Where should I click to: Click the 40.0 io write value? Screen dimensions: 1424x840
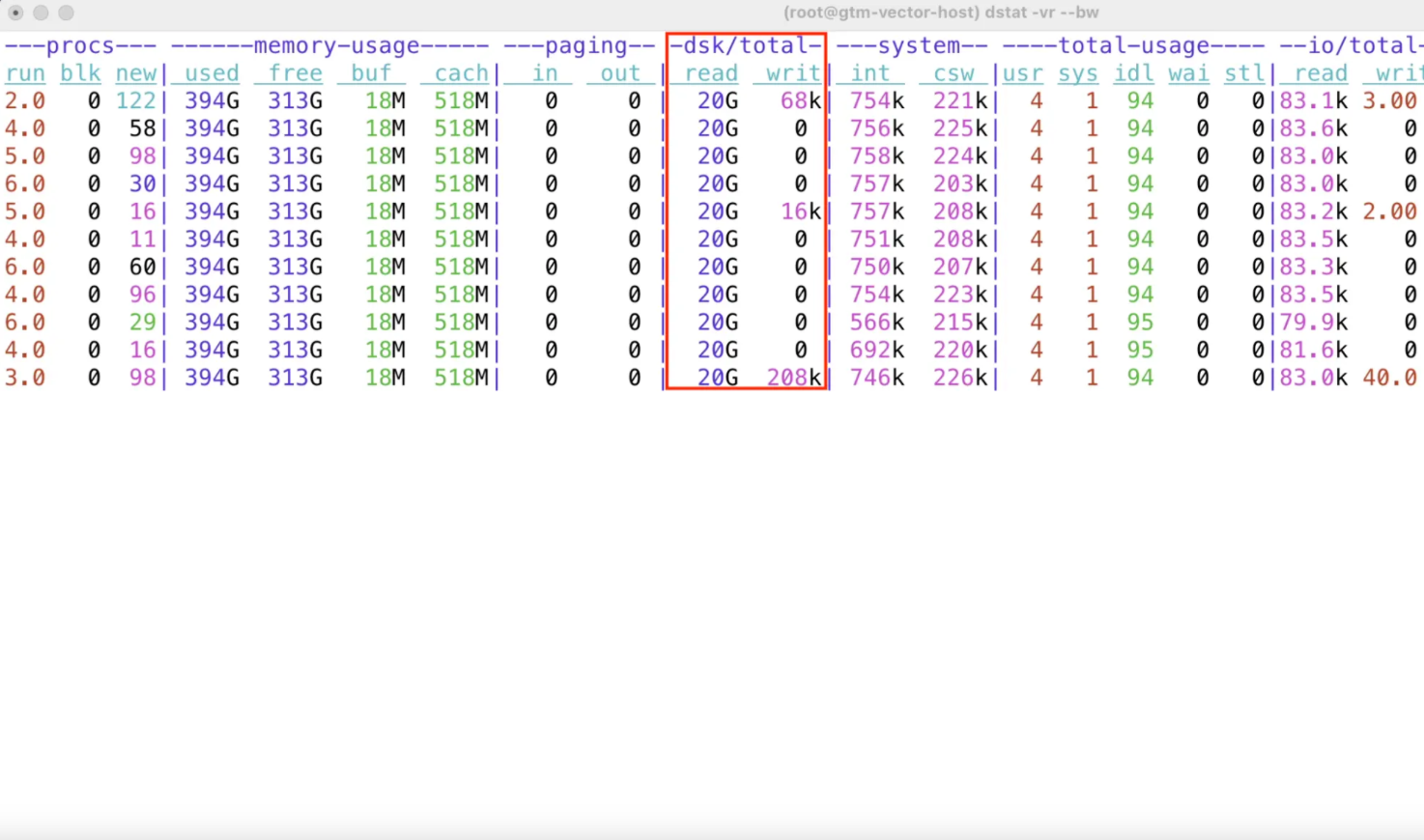(1390, 378)
